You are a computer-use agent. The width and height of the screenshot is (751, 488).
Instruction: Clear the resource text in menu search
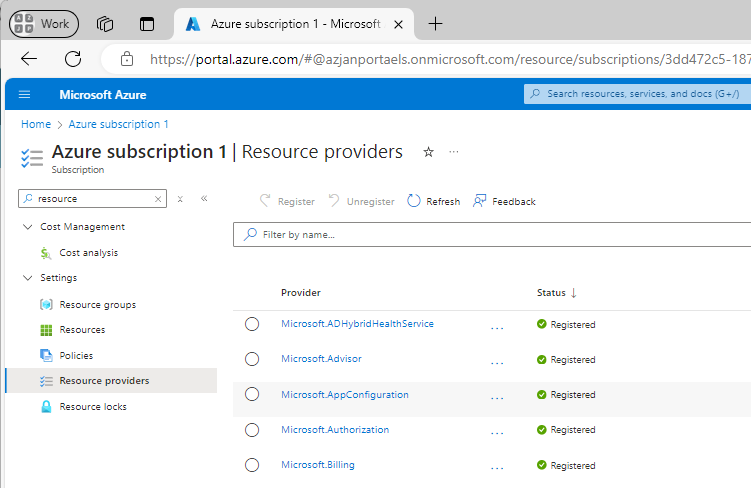coord(158,199)
